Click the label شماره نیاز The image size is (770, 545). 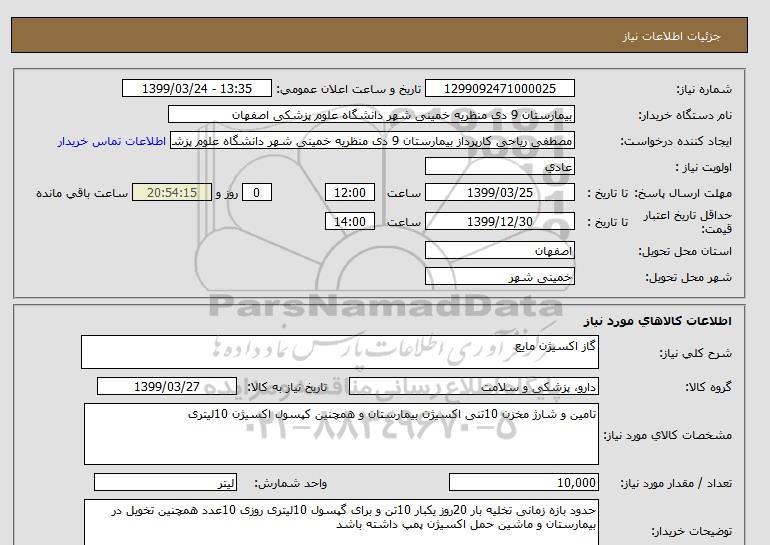pos(704,89)
